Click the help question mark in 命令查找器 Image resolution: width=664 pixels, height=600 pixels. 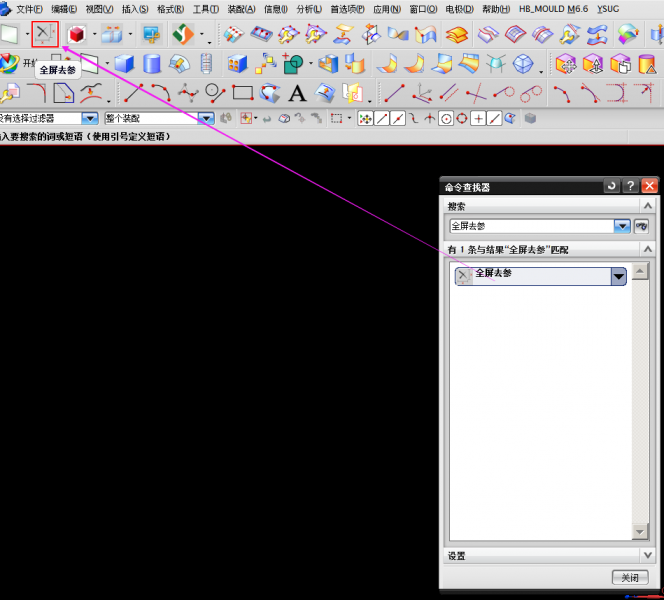click(x=630, y=185)
